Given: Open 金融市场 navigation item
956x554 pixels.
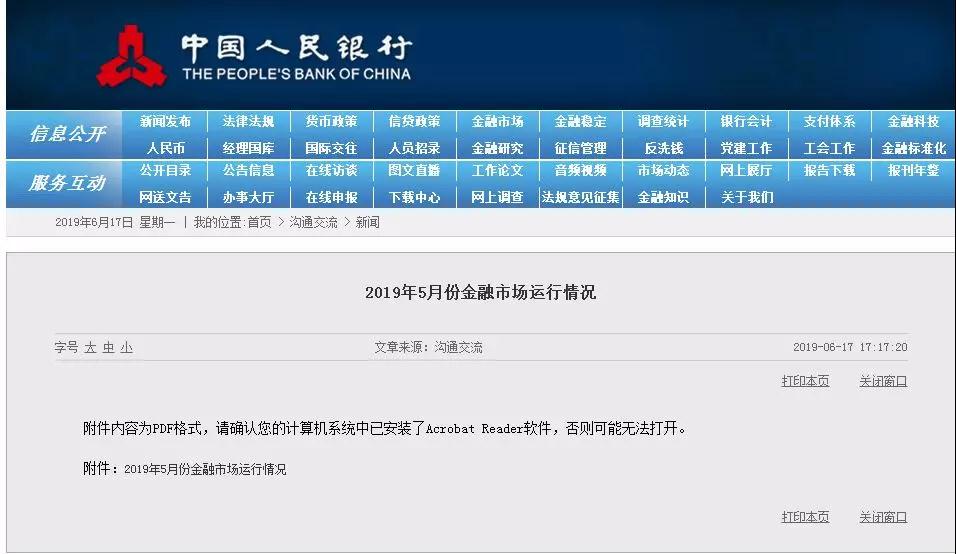Looking at the screenshot, I should click(498, 121).
